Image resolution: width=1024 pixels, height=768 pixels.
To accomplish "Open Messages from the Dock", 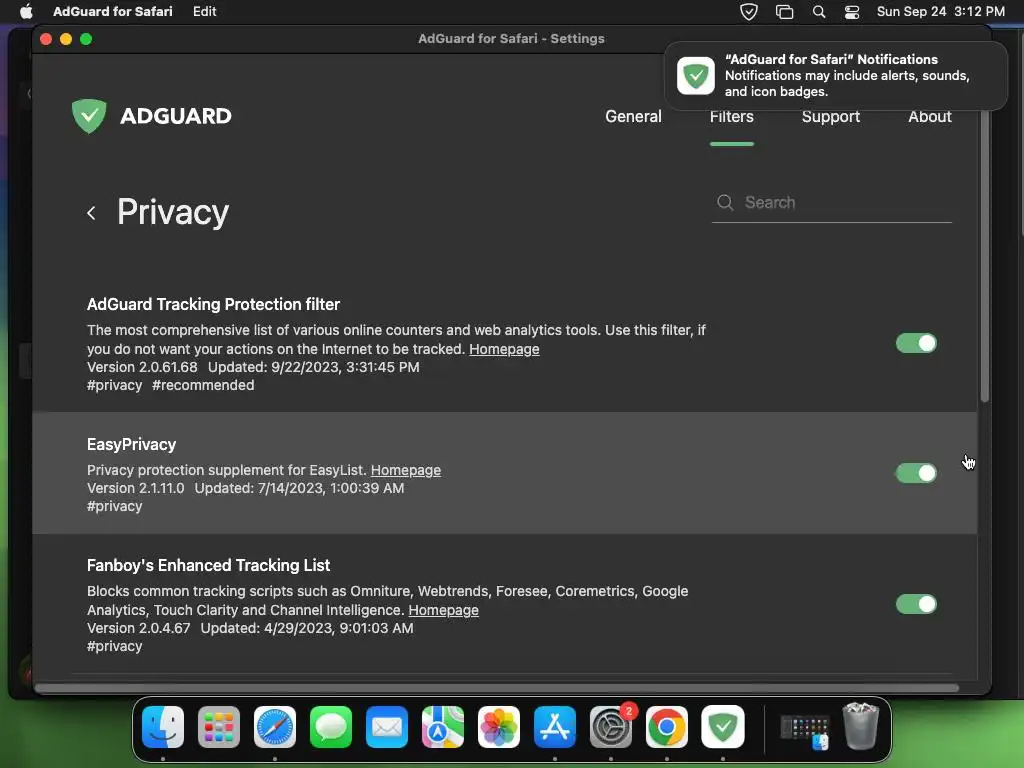I will [x=331, y=727].
